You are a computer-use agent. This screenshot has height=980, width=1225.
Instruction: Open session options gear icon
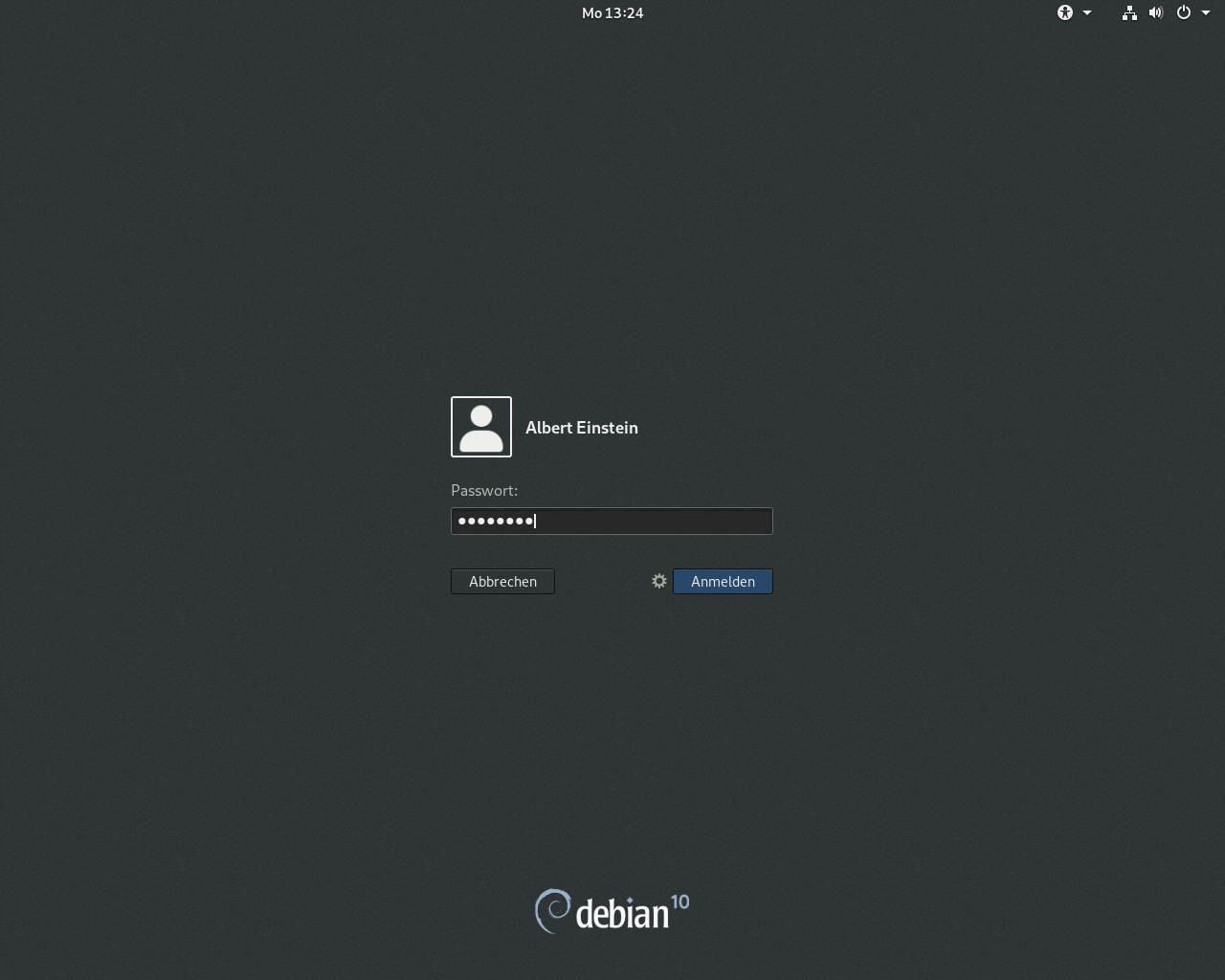(x=659, y=581)
